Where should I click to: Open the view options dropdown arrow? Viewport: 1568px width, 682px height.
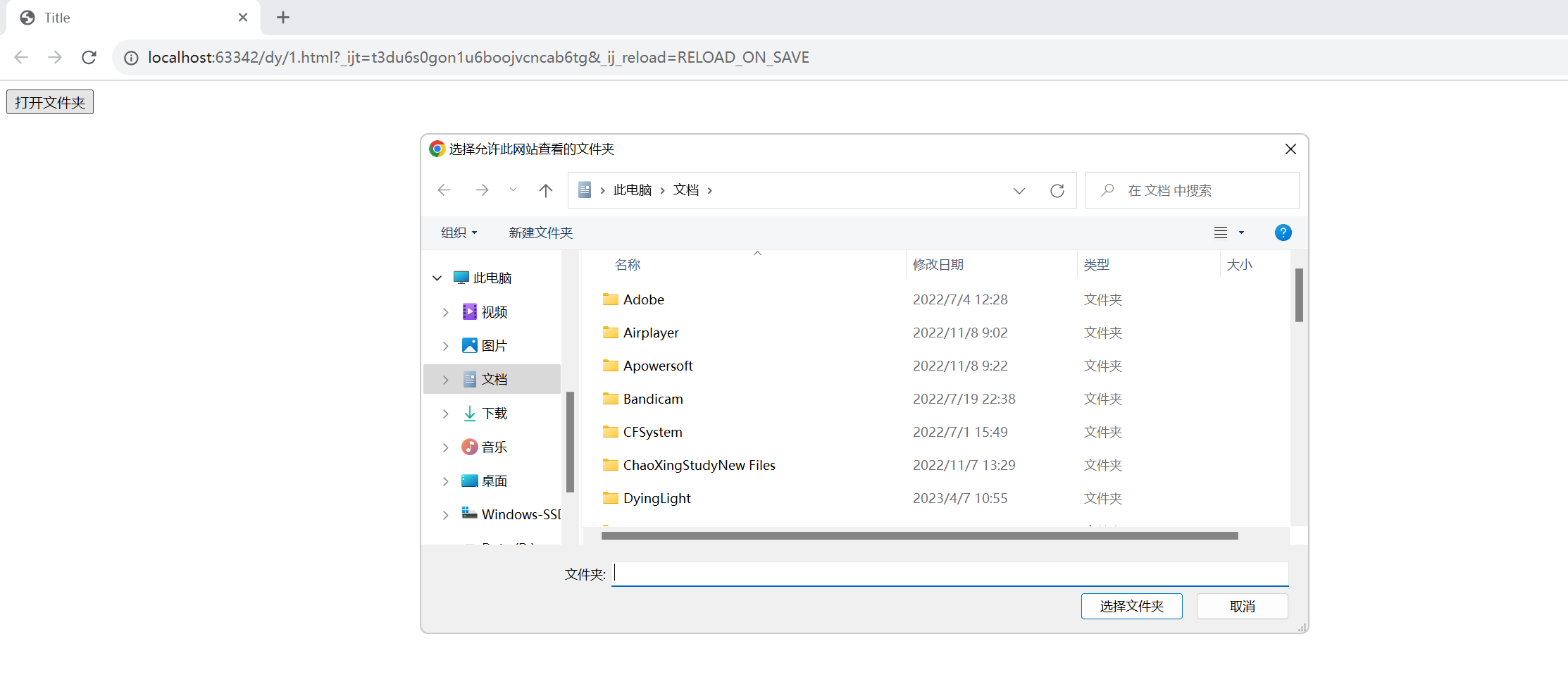[1241, 232]
